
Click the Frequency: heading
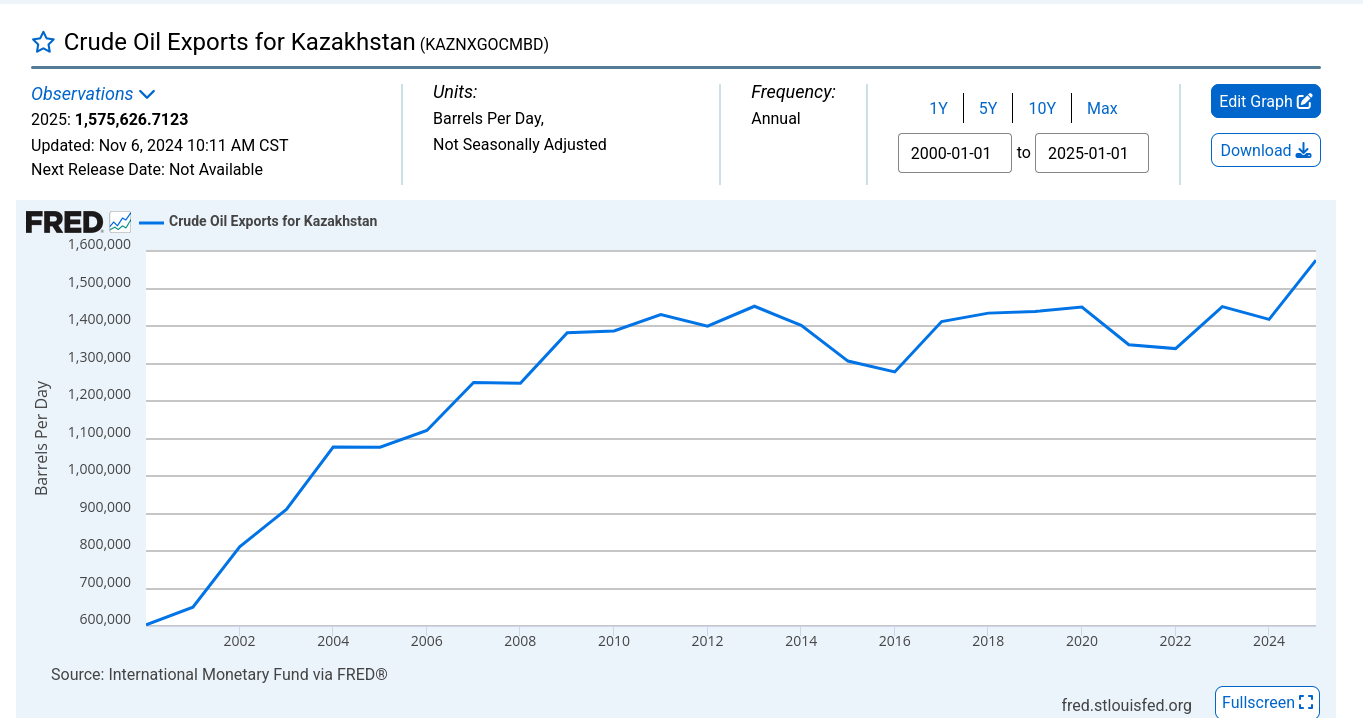click(x=793, y=92)
